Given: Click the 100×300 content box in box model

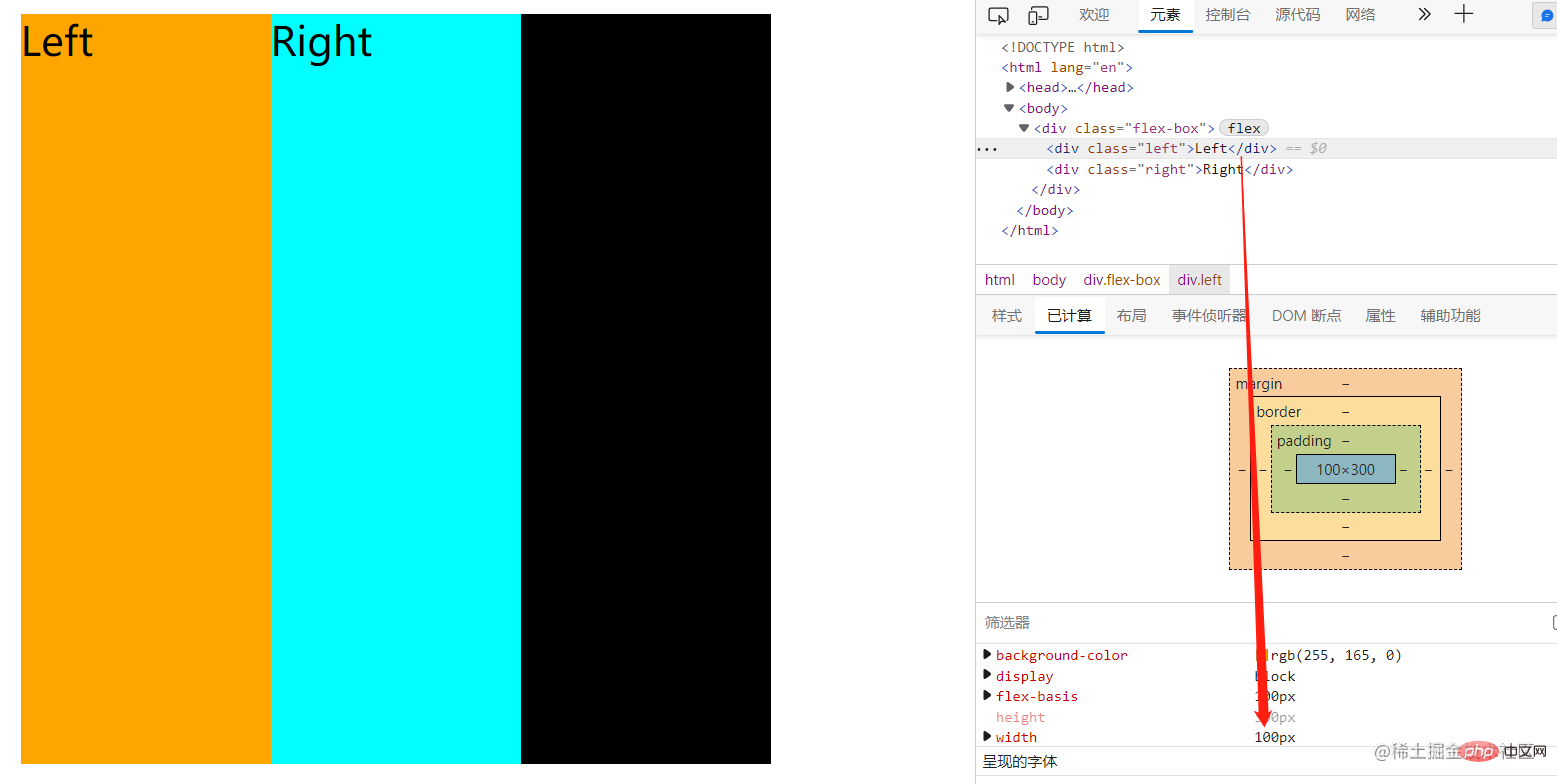Looking at the screenshot, I should (x=1345, y=469).
